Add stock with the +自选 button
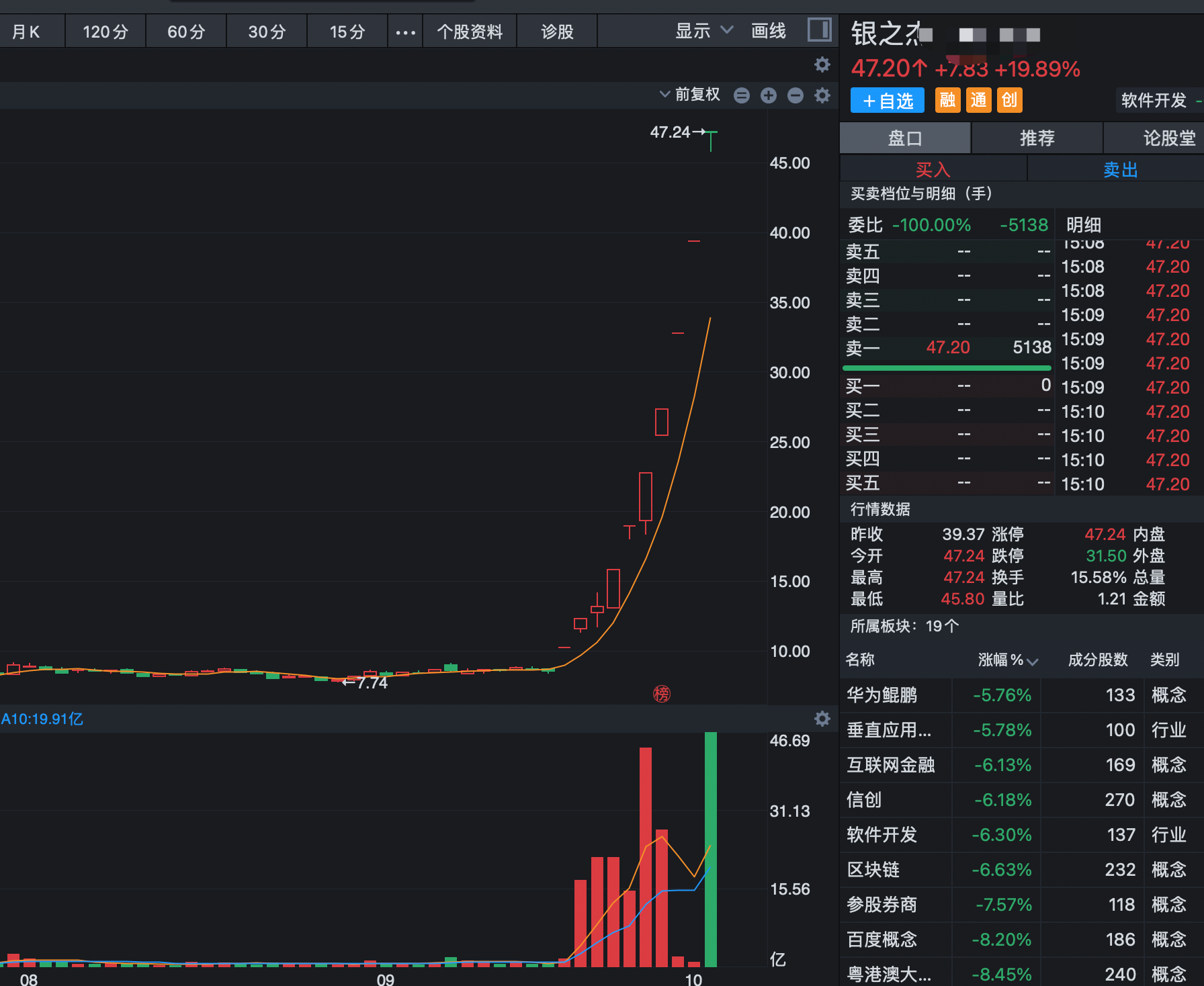The image size is (1204, 986). pyautogui.click(x=888, y=100)
